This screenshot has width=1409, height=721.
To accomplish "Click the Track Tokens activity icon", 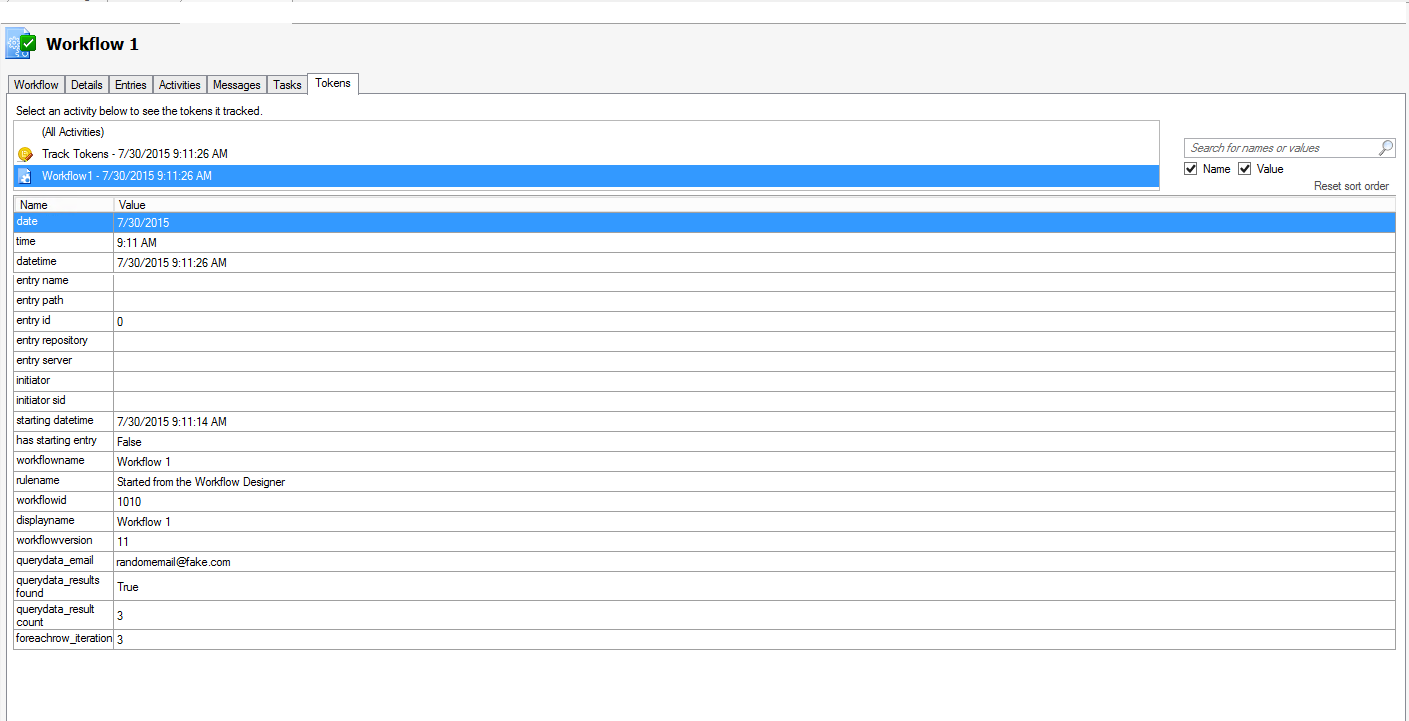I will point(26,154).
